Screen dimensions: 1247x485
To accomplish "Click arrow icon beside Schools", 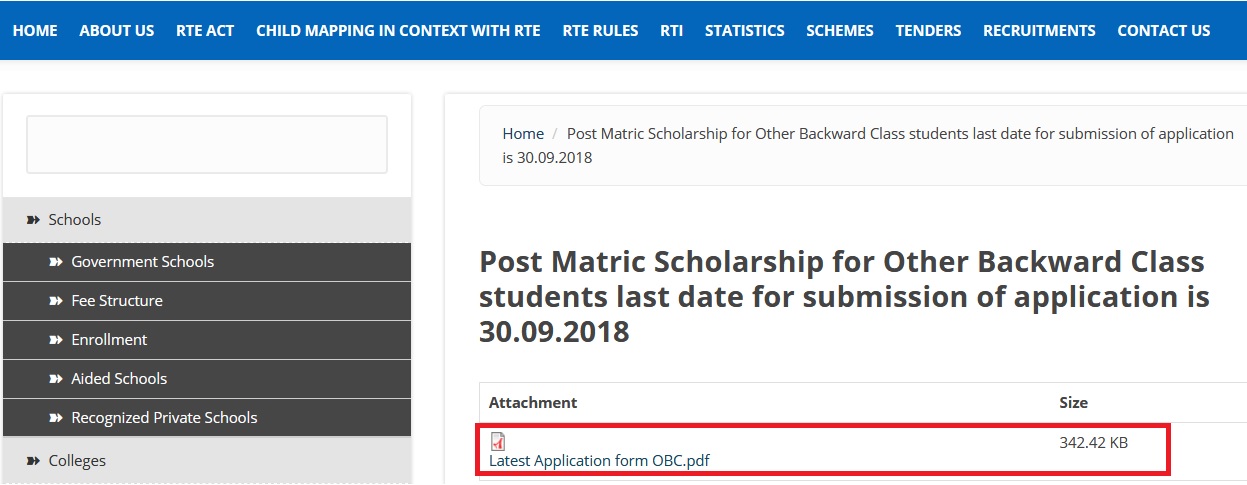I will pos(33,220).
